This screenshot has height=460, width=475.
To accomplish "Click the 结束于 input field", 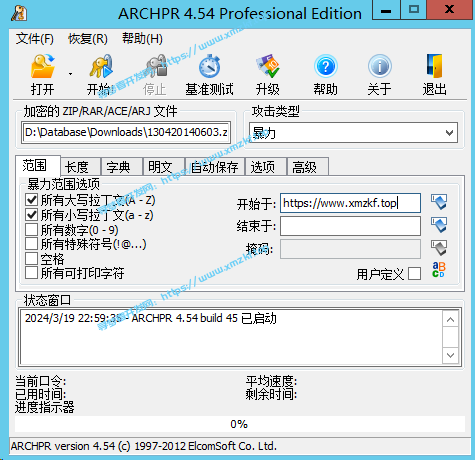I will (350, 226).
